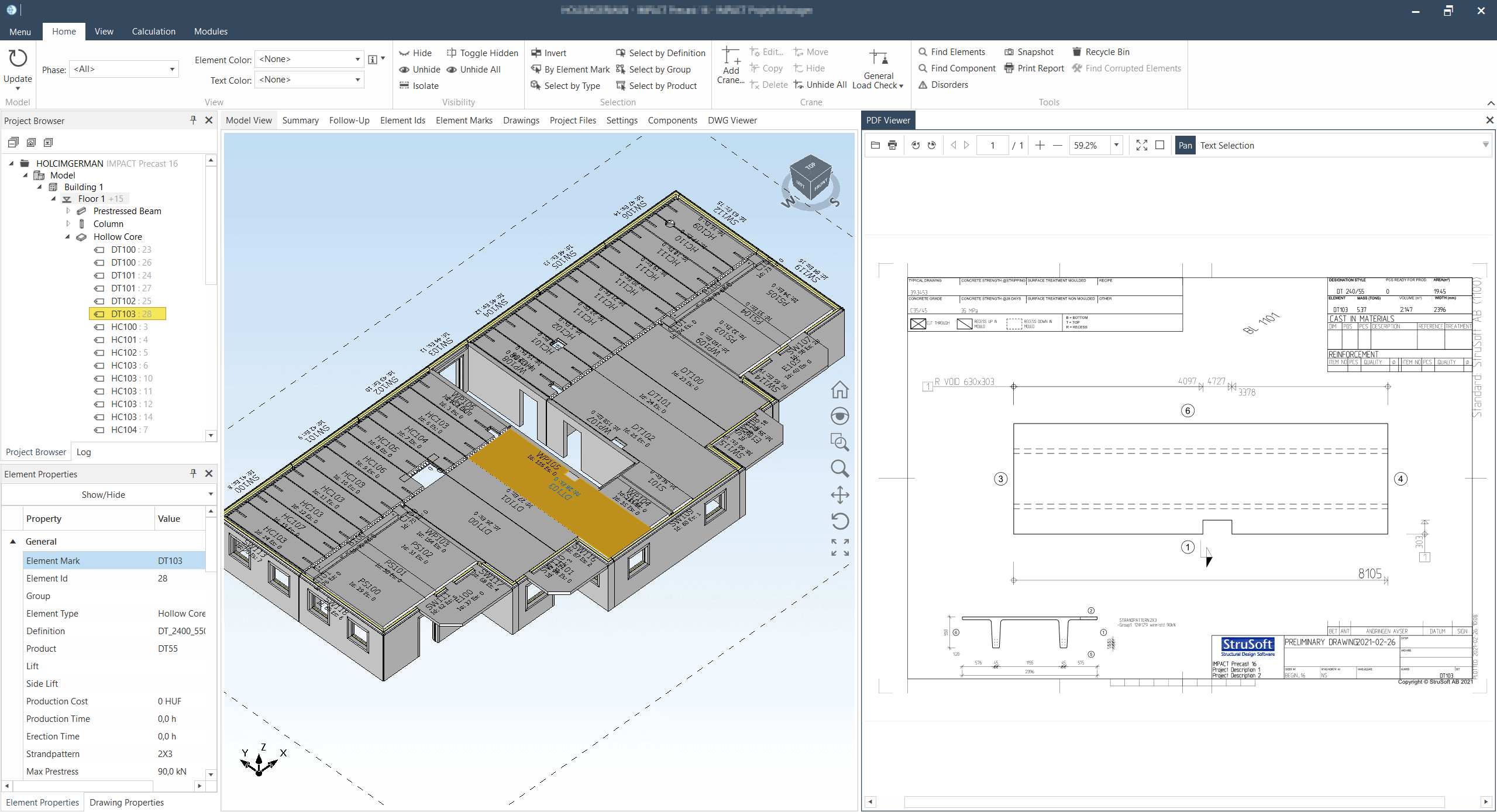
Task: Click the Isolate visibility tool
Action: 419,86
